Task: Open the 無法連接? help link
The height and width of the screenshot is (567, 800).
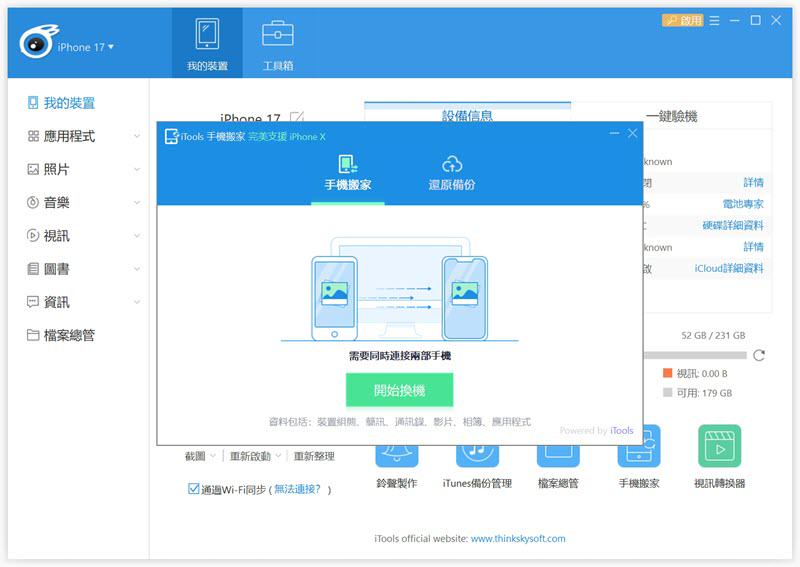Action: point(297,489)
